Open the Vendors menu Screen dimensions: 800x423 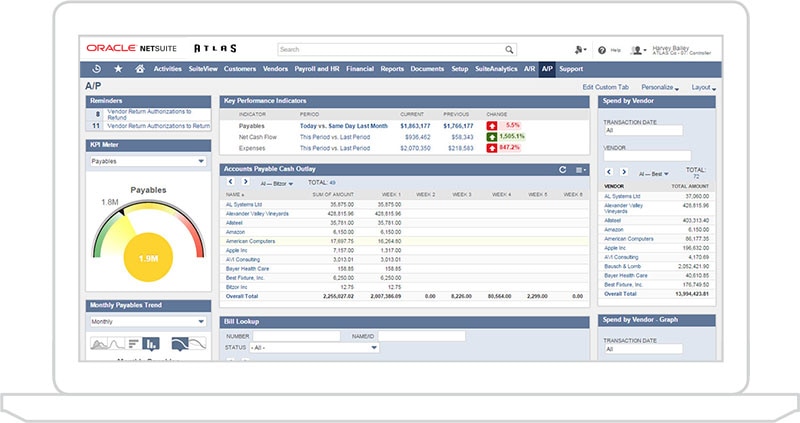(277, 69)
